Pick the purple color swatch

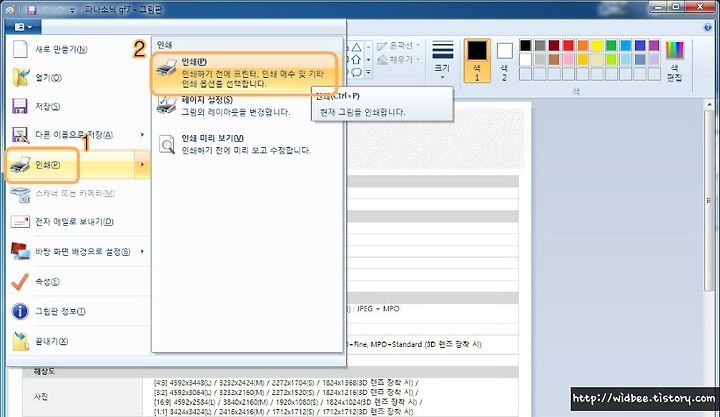click(654, 45)
